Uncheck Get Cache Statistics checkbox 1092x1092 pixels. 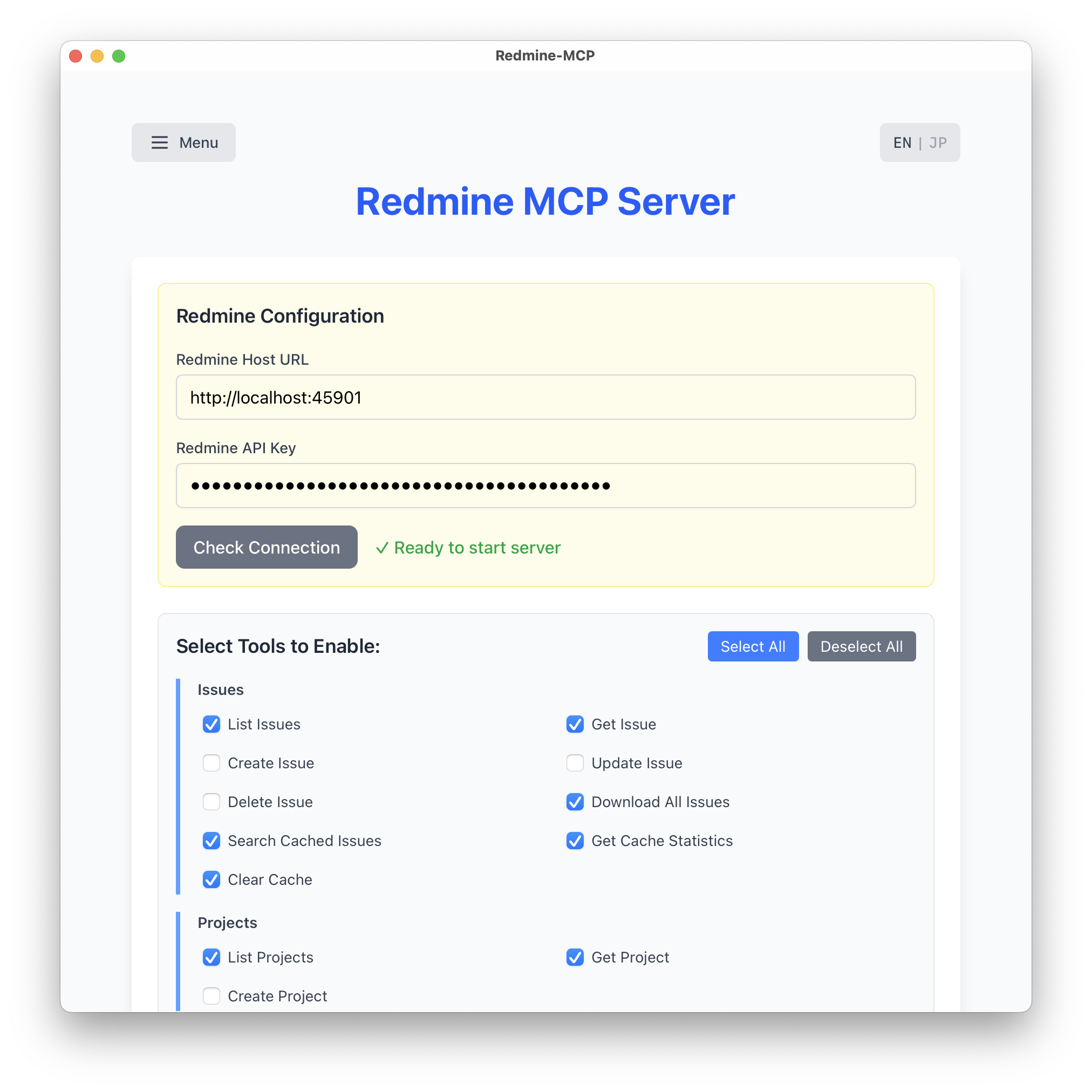tap(575, 841)
